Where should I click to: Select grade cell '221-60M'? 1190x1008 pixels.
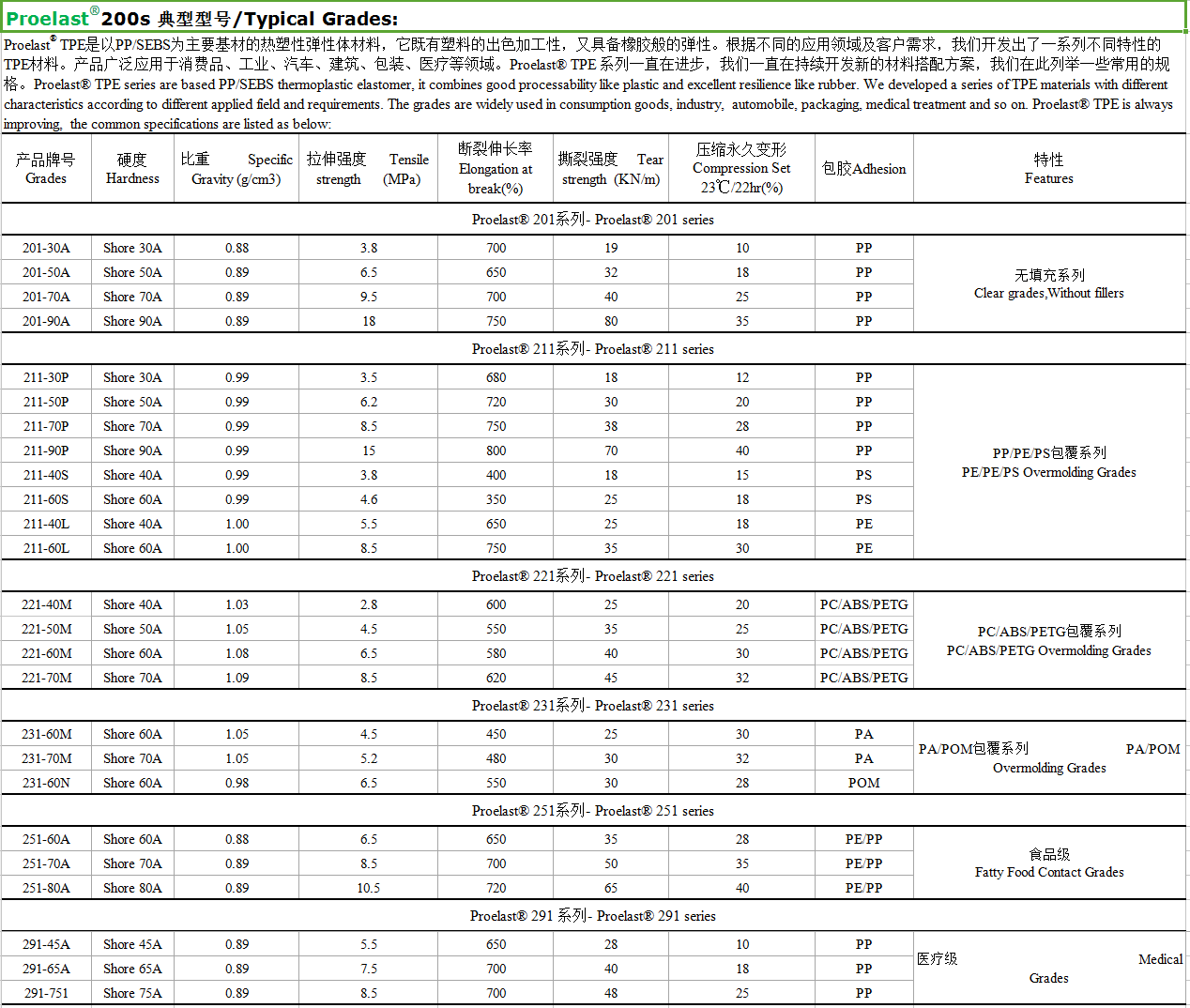coord(46,653)
